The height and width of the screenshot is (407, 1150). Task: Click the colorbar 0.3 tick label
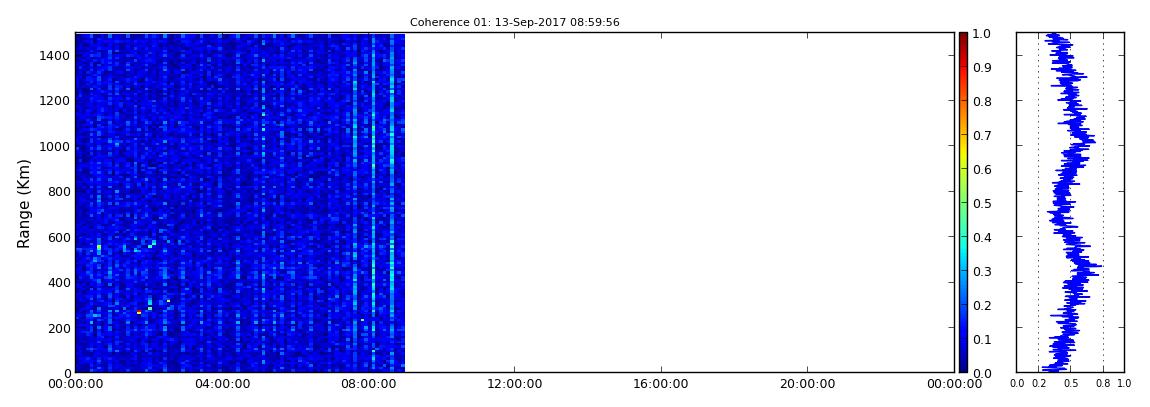click(981, 271)
